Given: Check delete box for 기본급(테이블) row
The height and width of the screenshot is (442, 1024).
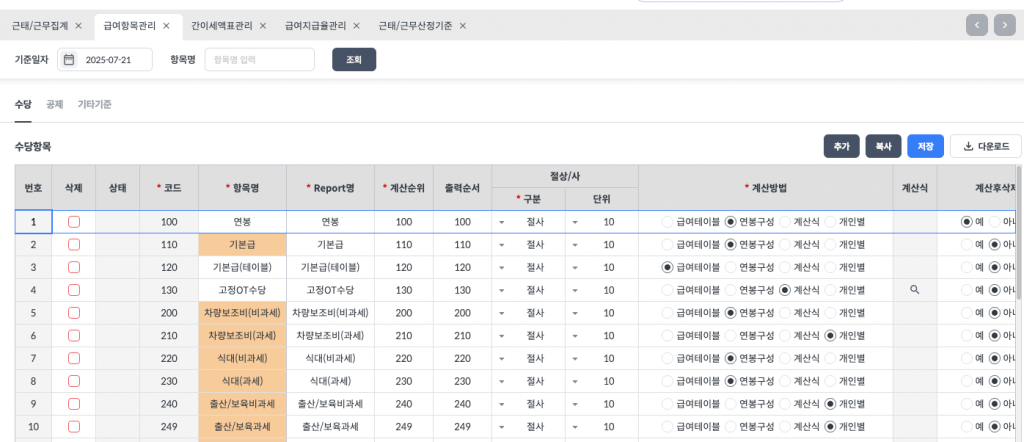Looking at the screenshot, I should click(x=74, y=267).
